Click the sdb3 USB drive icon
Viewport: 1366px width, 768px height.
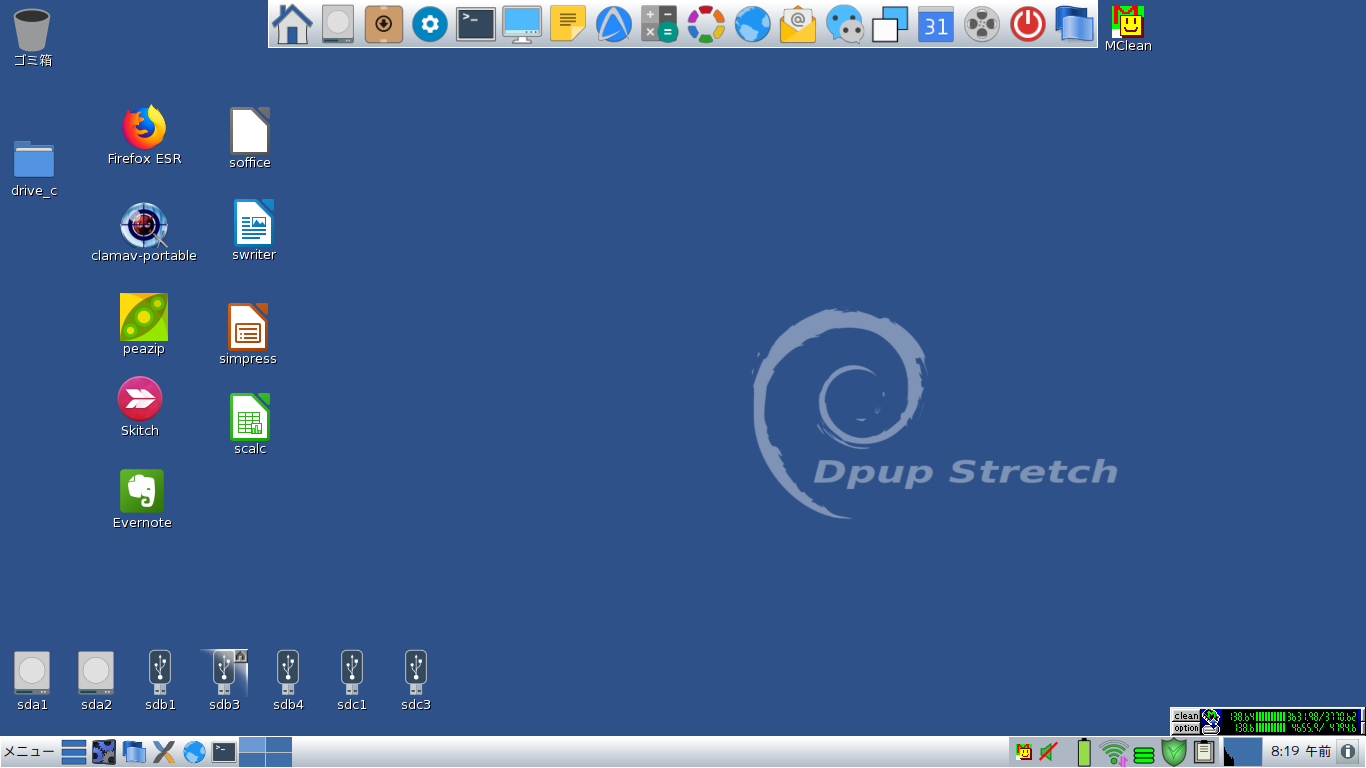pyautogui.click(x=224, y=681)
